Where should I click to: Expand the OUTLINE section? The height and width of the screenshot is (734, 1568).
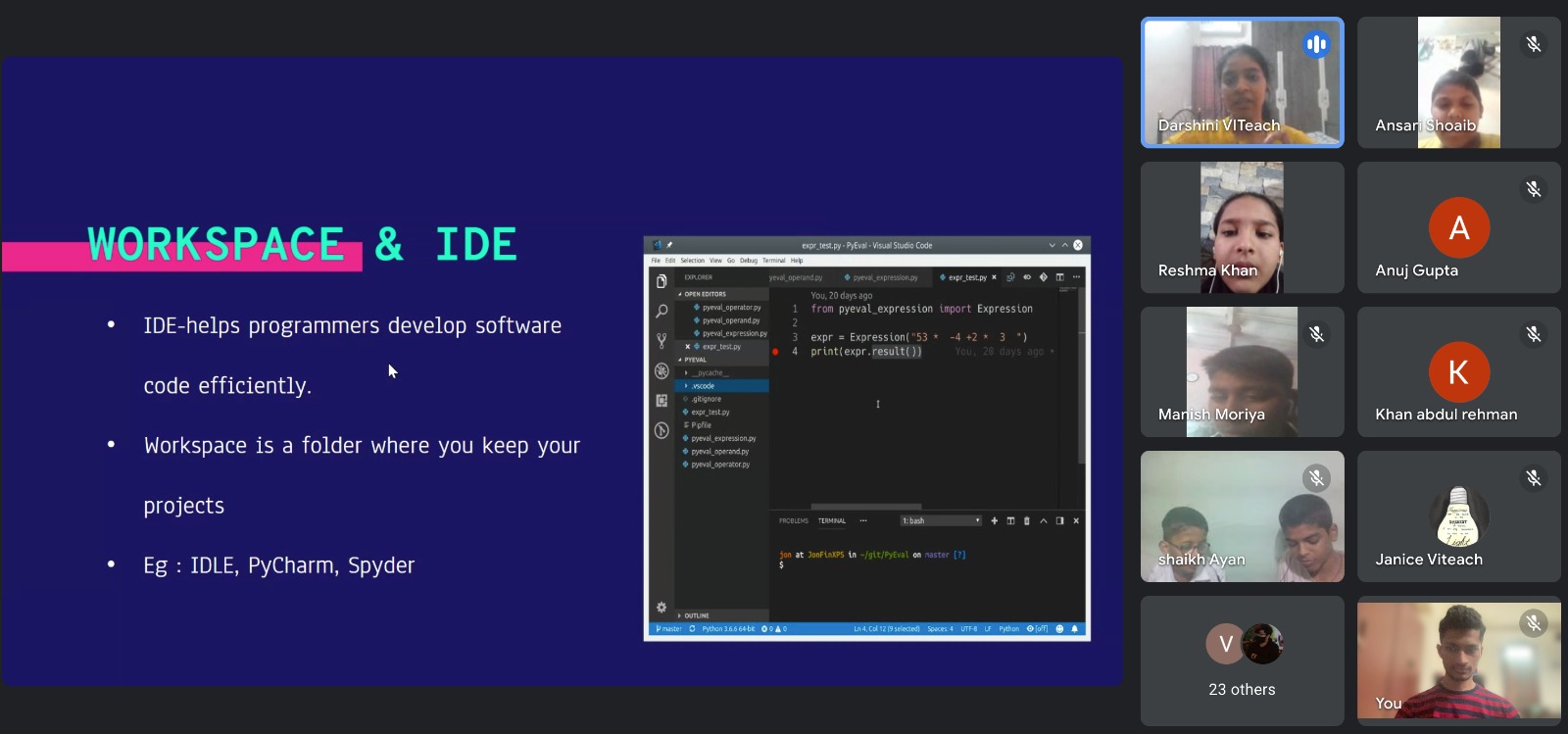click(x=696, y=615)
